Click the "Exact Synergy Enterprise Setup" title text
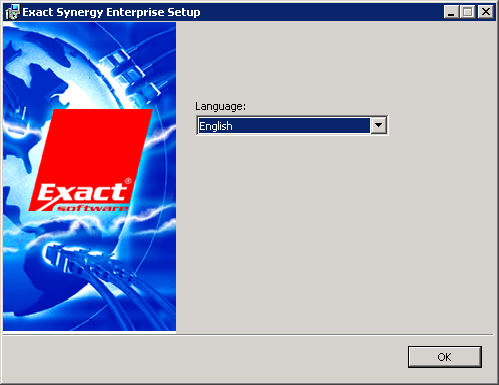The width and height of the screenshot is (499, 385). point(111,12)
